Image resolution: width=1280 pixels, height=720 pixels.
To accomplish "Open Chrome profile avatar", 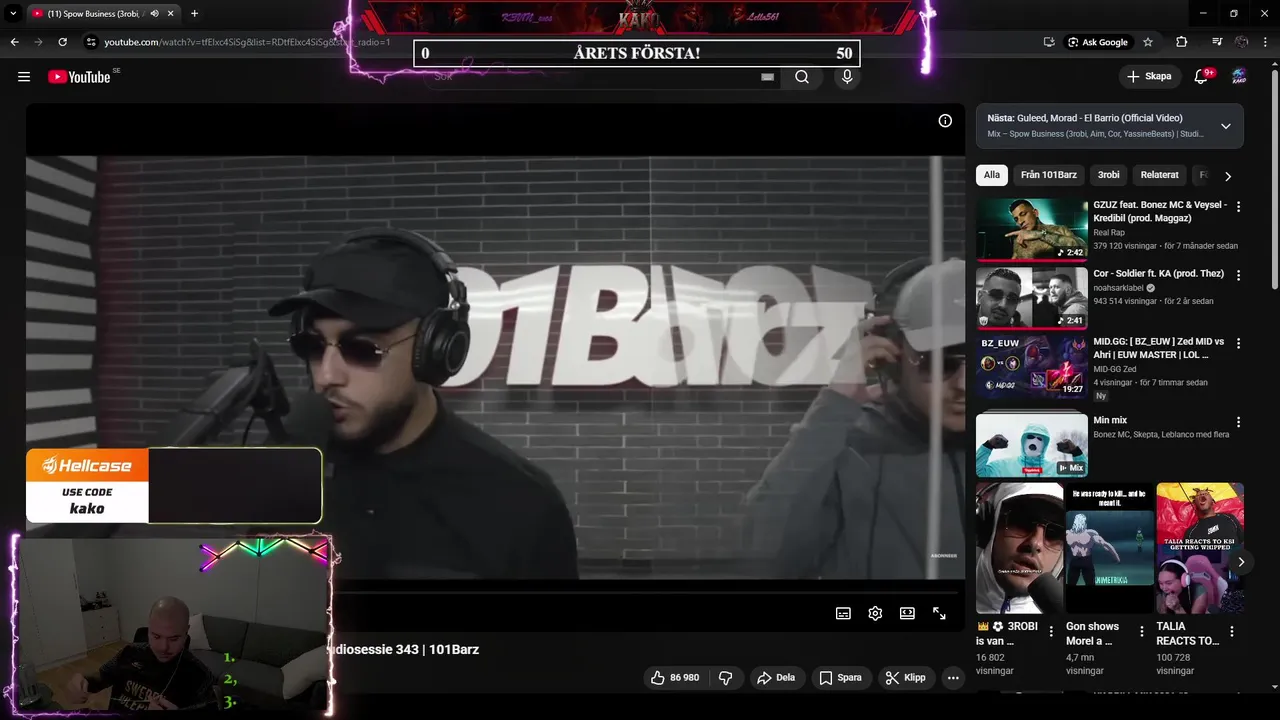I will [1242, 42].
